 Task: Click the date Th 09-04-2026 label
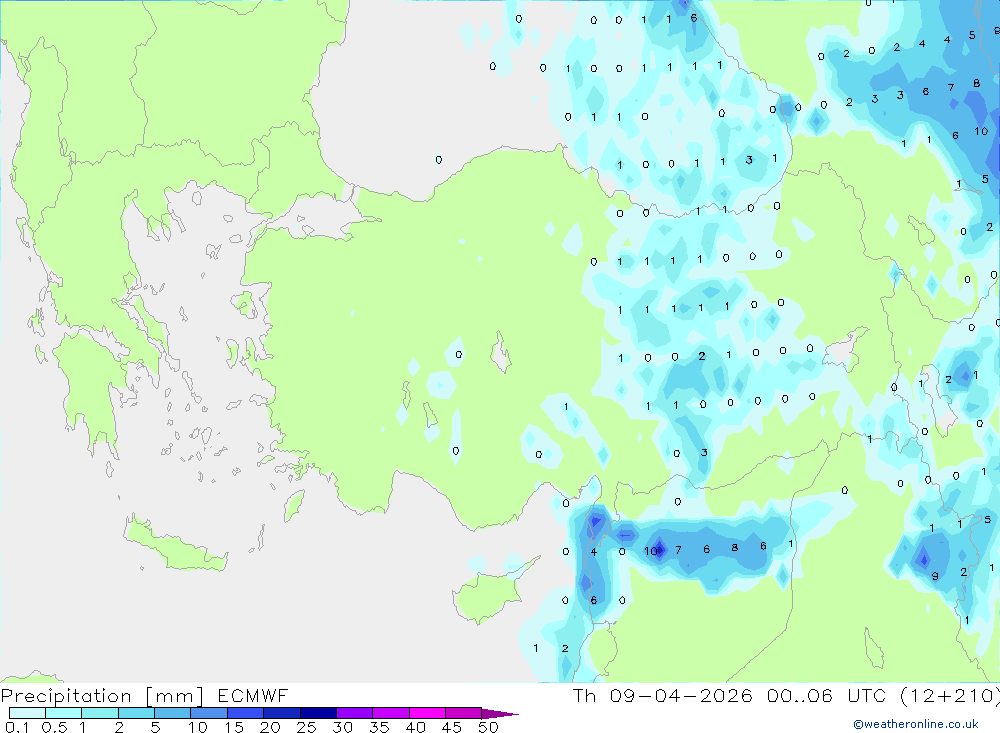click(662, 695)
